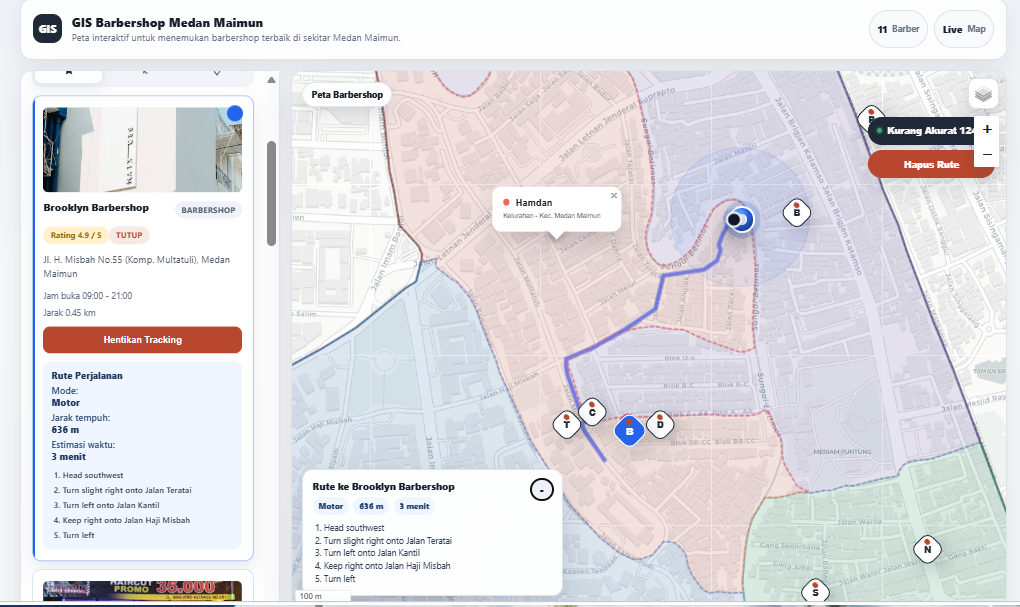
Task: Zoom out with the minus map button
Action: tap(987, 155)
